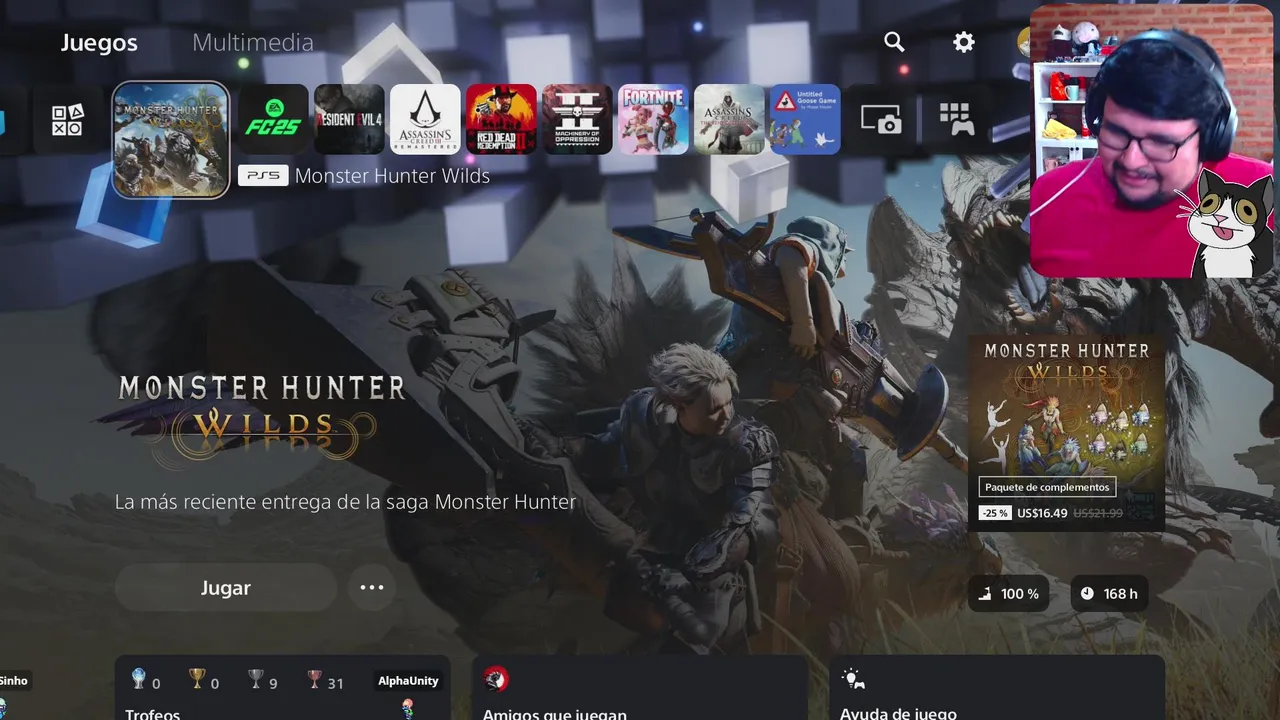Open the game library grid icon

pyautogui.click(x=957, y=120)
